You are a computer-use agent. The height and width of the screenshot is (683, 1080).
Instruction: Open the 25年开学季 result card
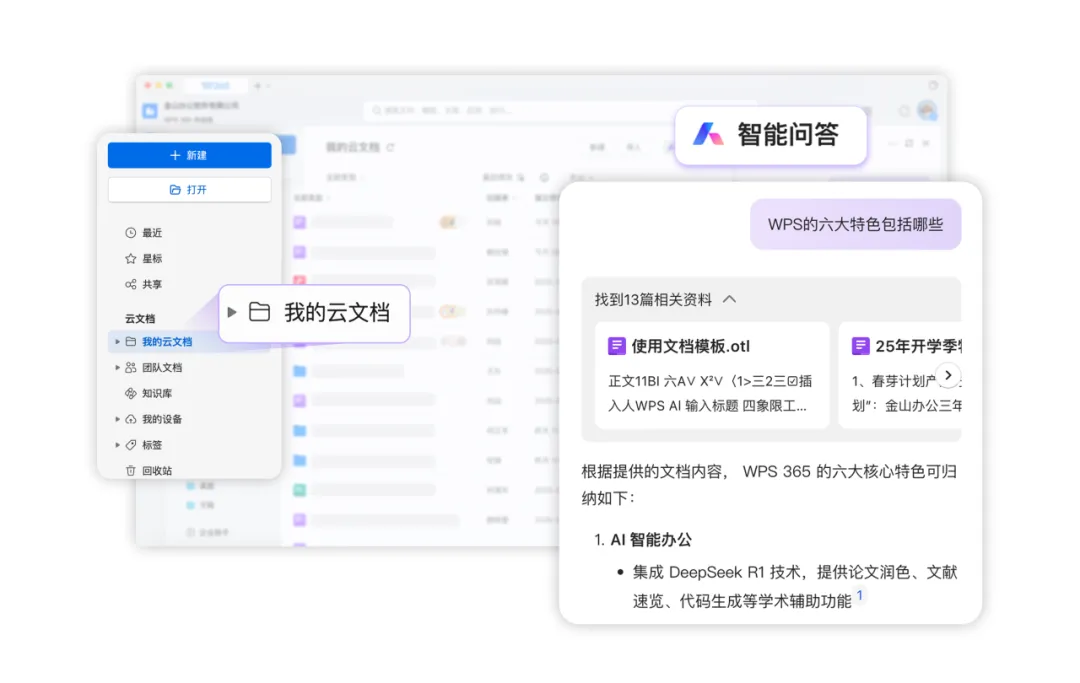pyautogui.click(x=900, y=375)
